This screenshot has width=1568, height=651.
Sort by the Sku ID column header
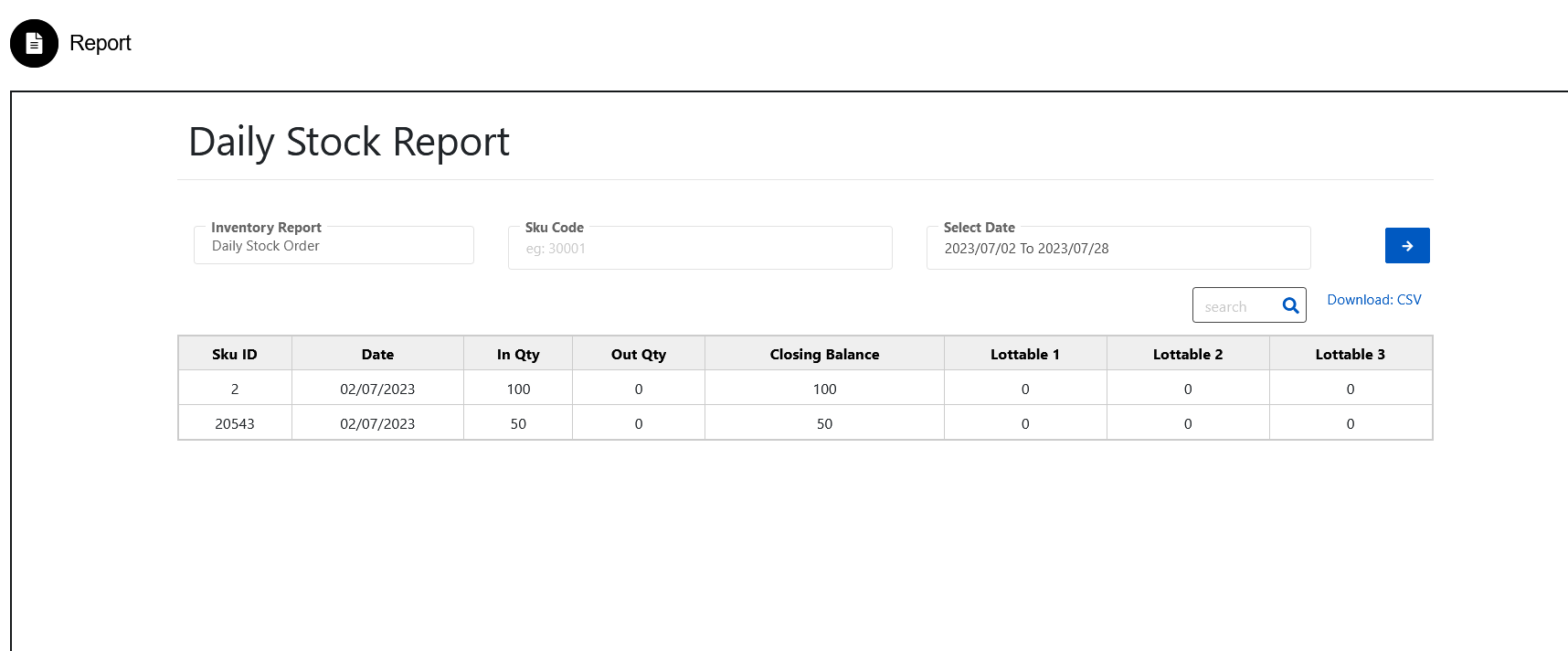[235, 354]
